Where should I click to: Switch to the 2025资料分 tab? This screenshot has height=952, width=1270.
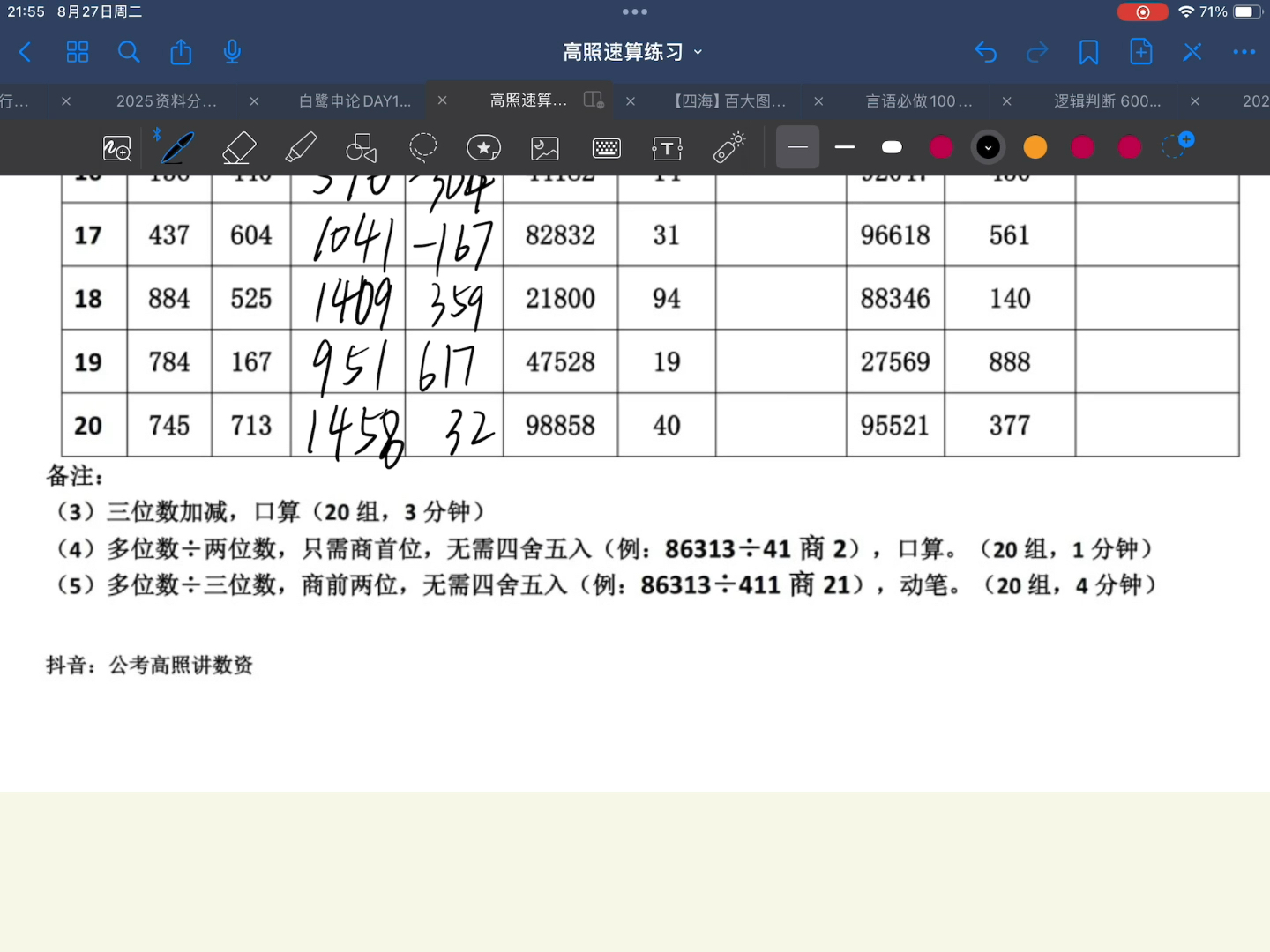[x=167, y=101]
